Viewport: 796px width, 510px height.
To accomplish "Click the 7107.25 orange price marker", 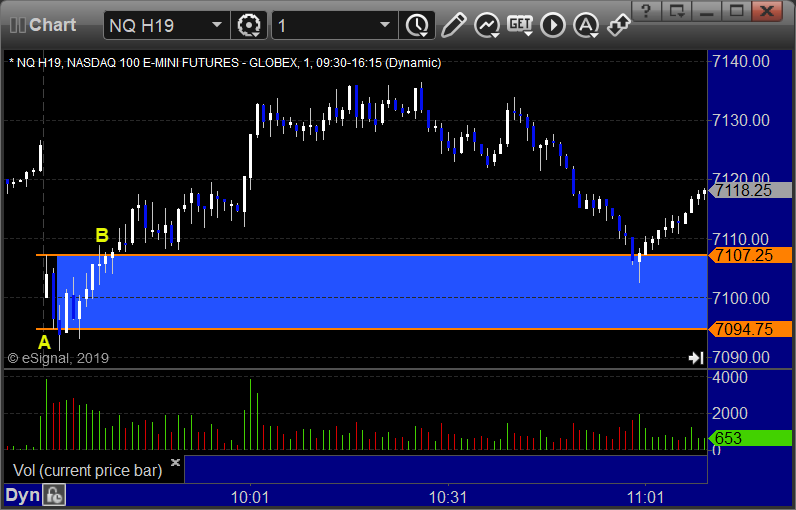I will (x=750, y=255).
